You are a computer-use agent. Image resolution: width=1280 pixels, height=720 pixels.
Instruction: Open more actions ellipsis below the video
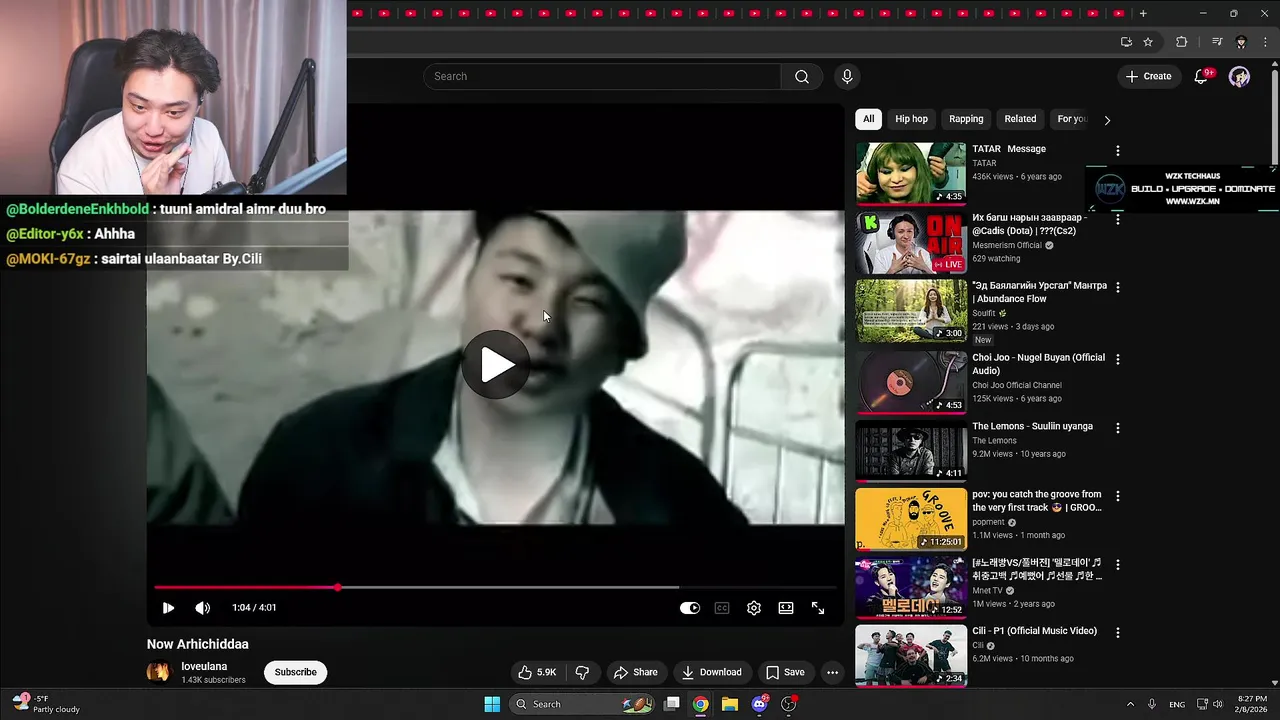[832, 672]
